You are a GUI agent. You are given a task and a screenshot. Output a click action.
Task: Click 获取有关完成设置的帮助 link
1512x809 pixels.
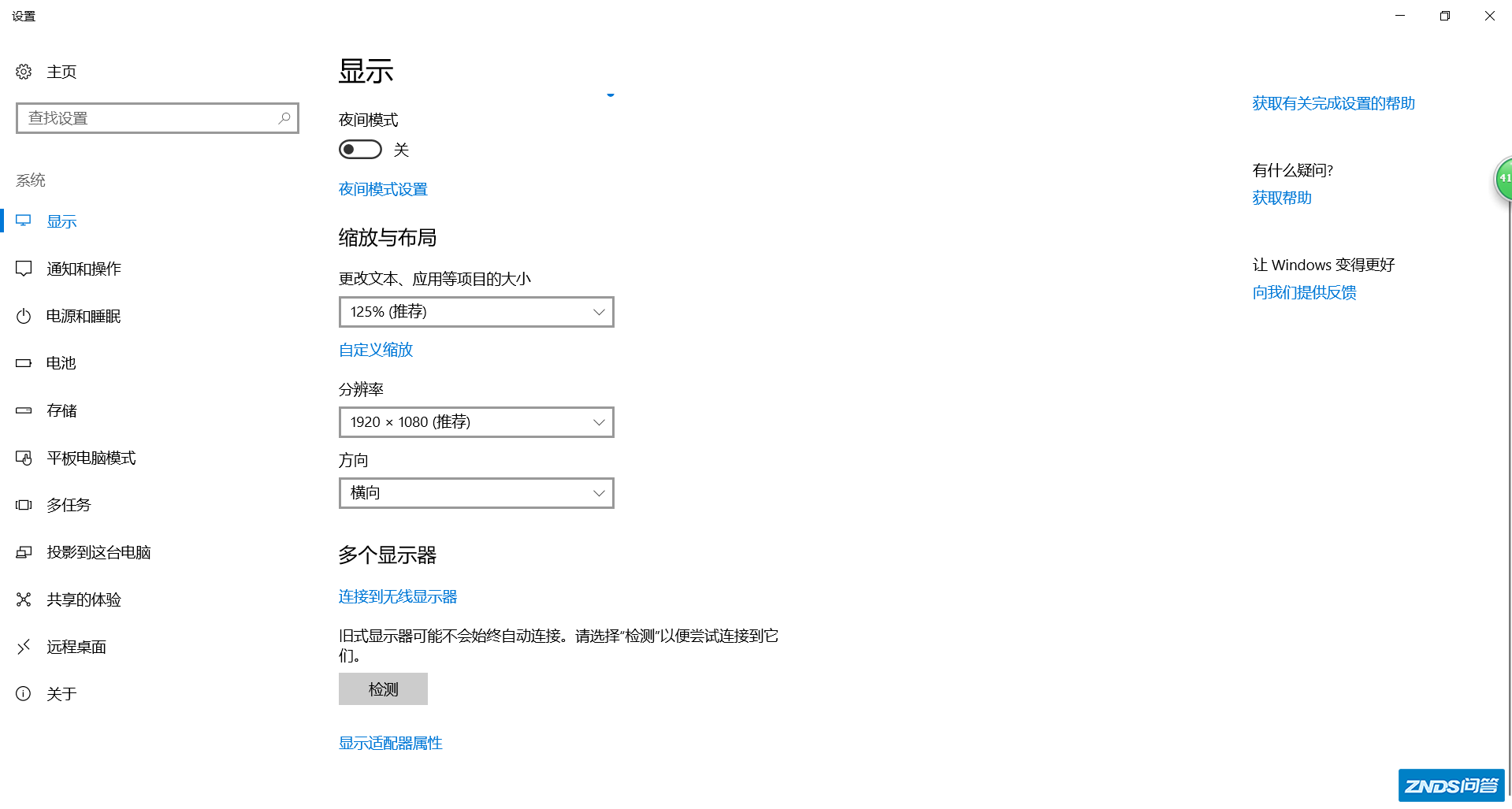[1333, 103]
